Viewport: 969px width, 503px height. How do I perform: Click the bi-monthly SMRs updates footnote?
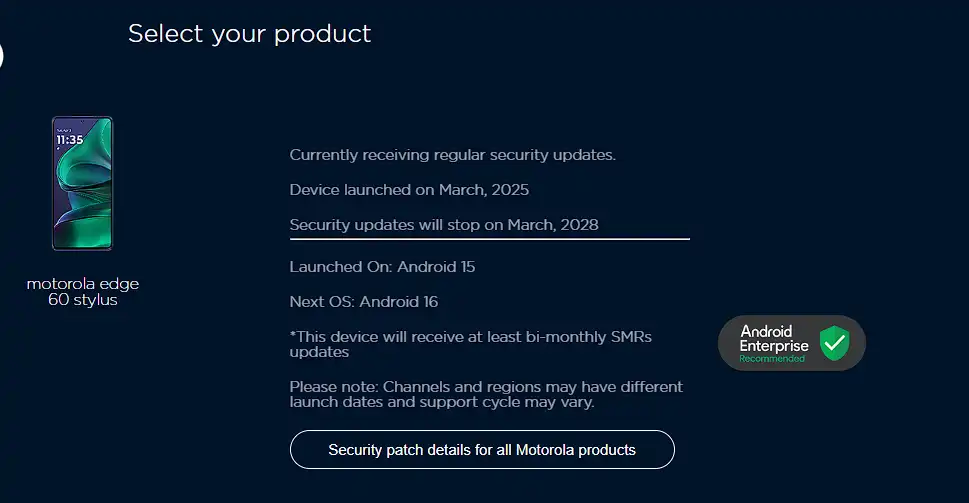tap(470, 344)
